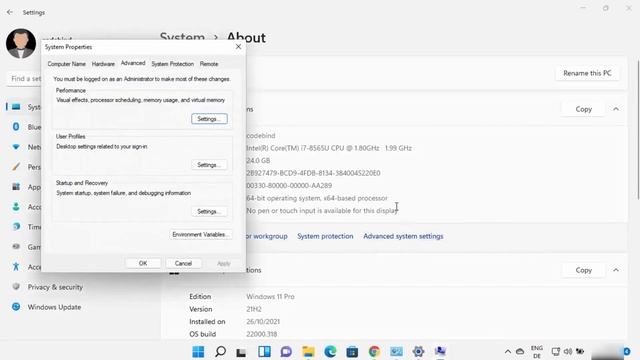Confirm System Properties with OK
This screenshot has width=640, height=360.
point(143,263)
